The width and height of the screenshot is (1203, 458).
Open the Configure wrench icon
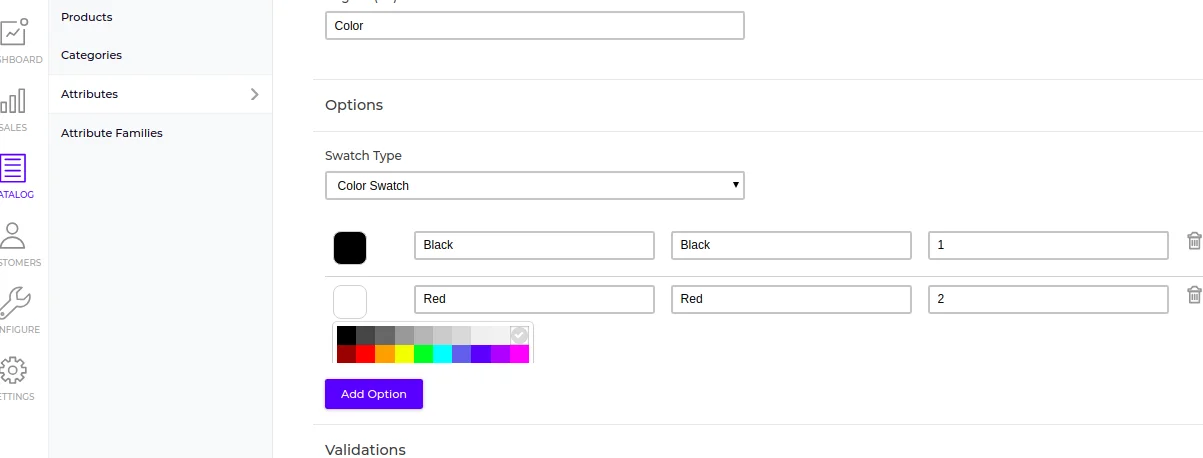pyautogui.click(x=14, y=303)
